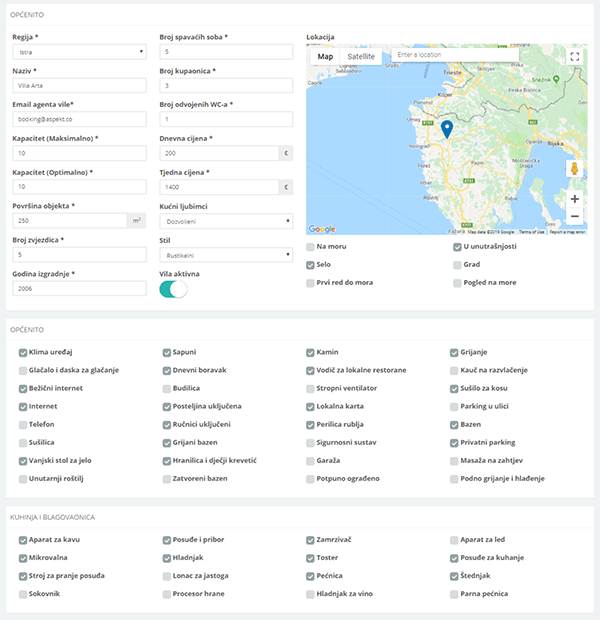Click the Google logo on the map

[x=321, y=229]
